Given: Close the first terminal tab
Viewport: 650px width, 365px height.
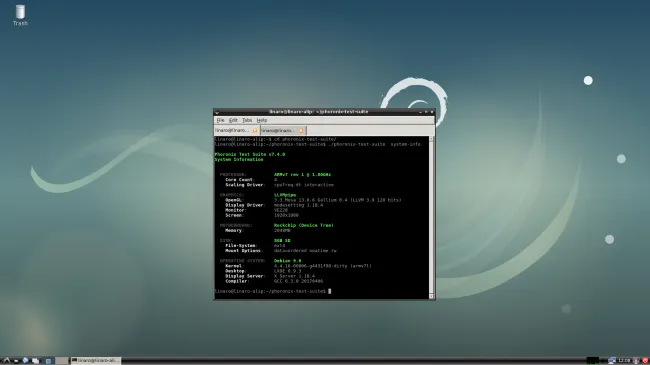Looking at the screenshot, I should pyautogui.click(x=255, y=130).
